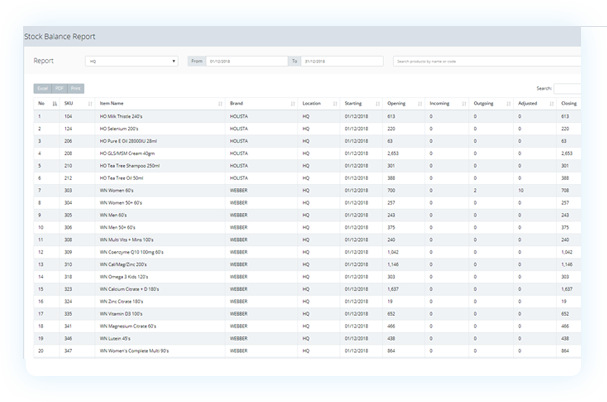Click the Outgoing column sort icon

click(x=508, y=103)
